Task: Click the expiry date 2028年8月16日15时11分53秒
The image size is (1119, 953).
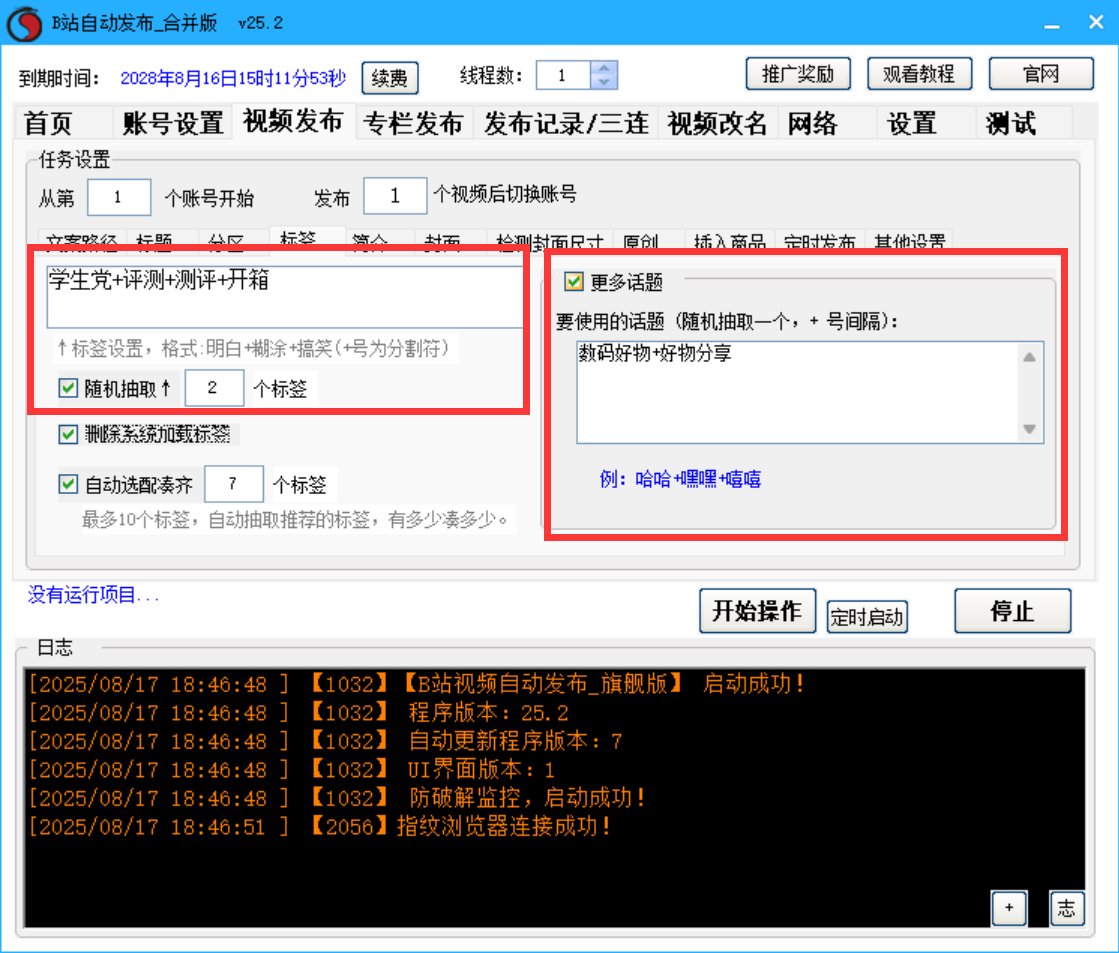Action: click(233, 78)
